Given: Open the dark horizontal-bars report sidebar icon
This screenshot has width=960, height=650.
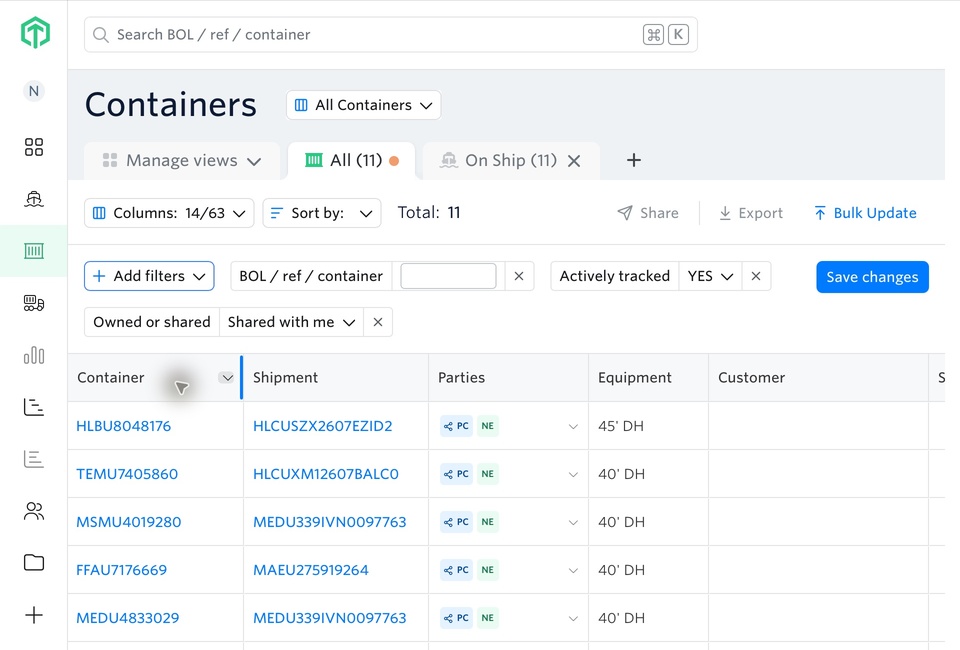Looking at the screenshot, I should click(x=34, y=407).
